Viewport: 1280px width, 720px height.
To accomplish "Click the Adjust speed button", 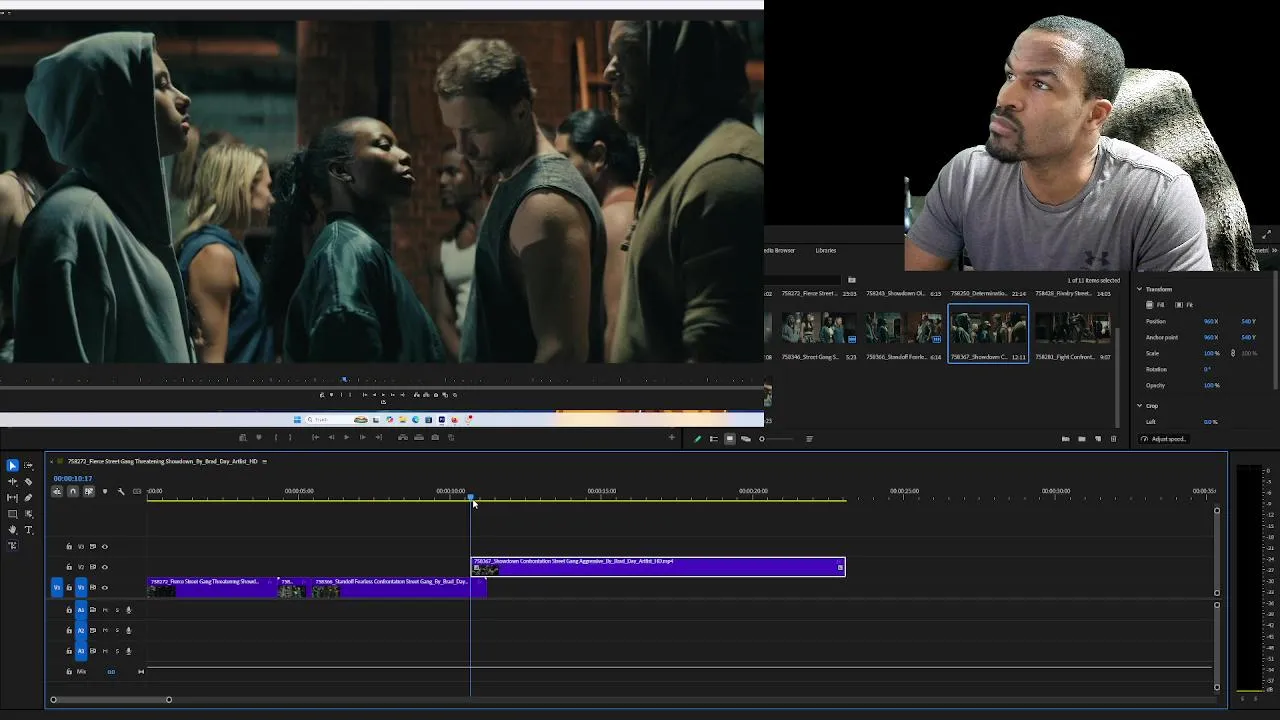I will pyautogui.click(x=1164, y=439).
